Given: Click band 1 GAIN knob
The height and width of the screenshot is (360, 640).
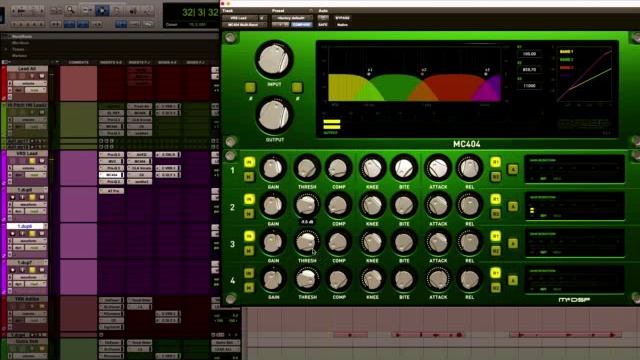Looking at the screenshot, I should 273,168.
